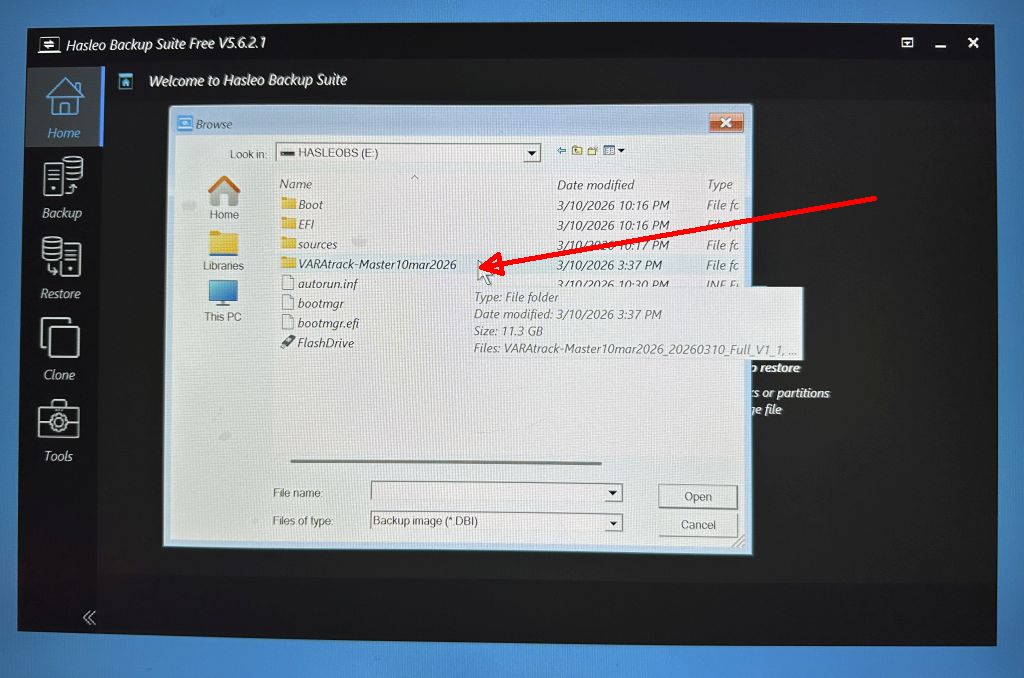Select the Libraries shortcut in places pane
This screenshot has height=678, width=1024.
point(223,251)
